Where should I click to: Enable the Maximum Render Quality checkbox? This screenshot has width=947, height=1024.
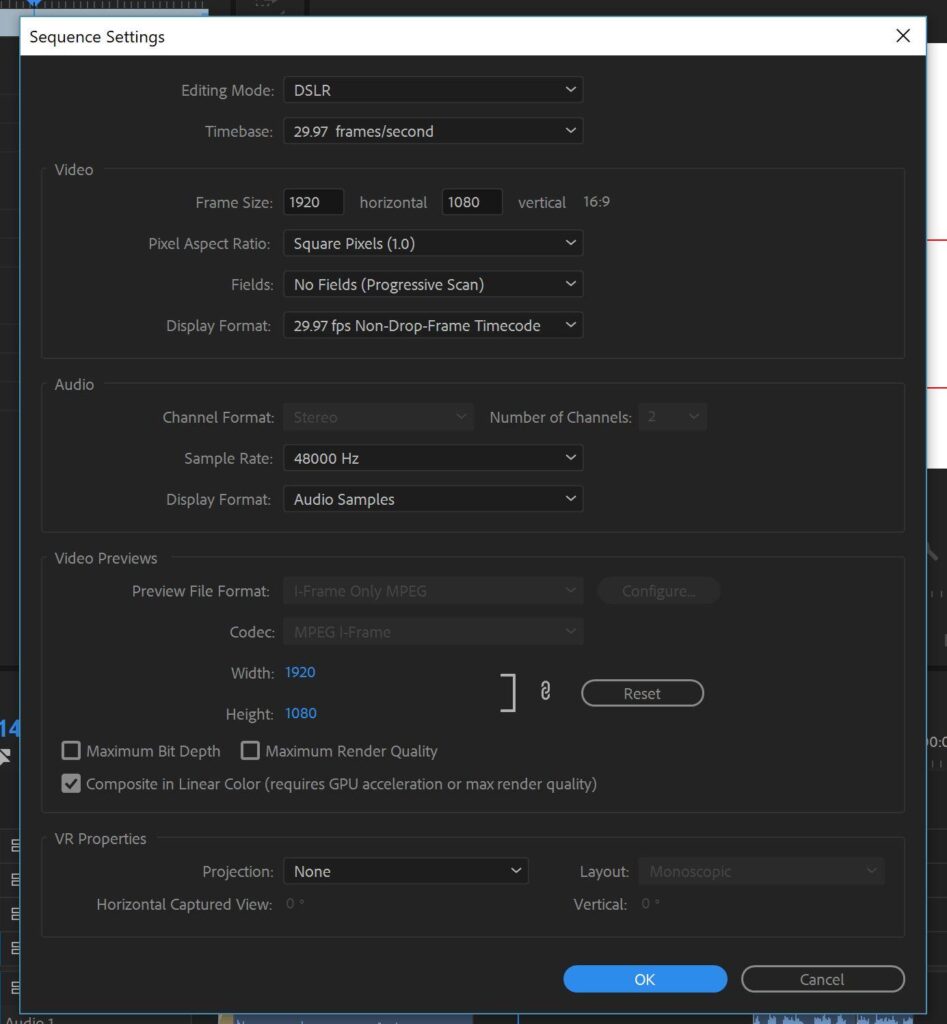coord(250,750)
